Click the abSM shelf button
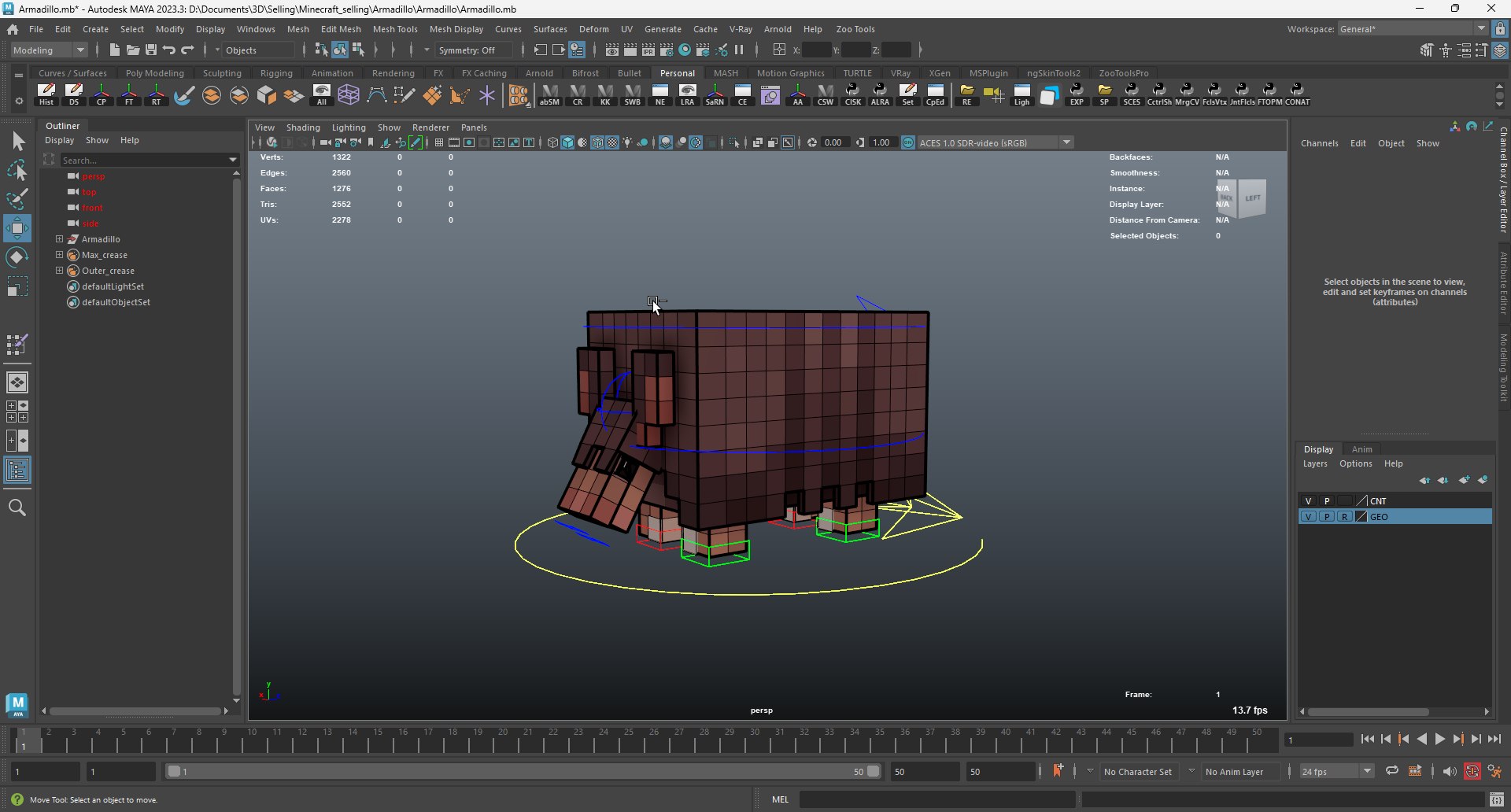The image size is (1511, 812). [549, 94]
